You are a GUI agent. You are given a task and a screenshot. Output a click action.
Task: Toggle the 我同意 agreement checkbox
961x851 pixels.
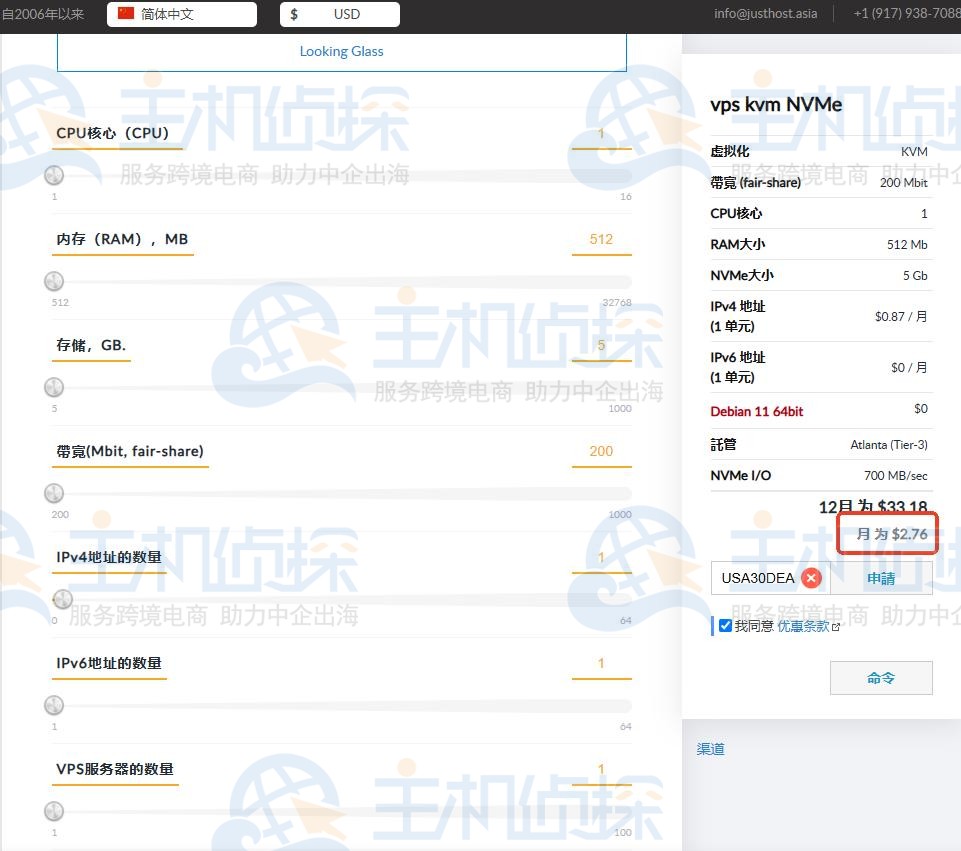point(725,626)
